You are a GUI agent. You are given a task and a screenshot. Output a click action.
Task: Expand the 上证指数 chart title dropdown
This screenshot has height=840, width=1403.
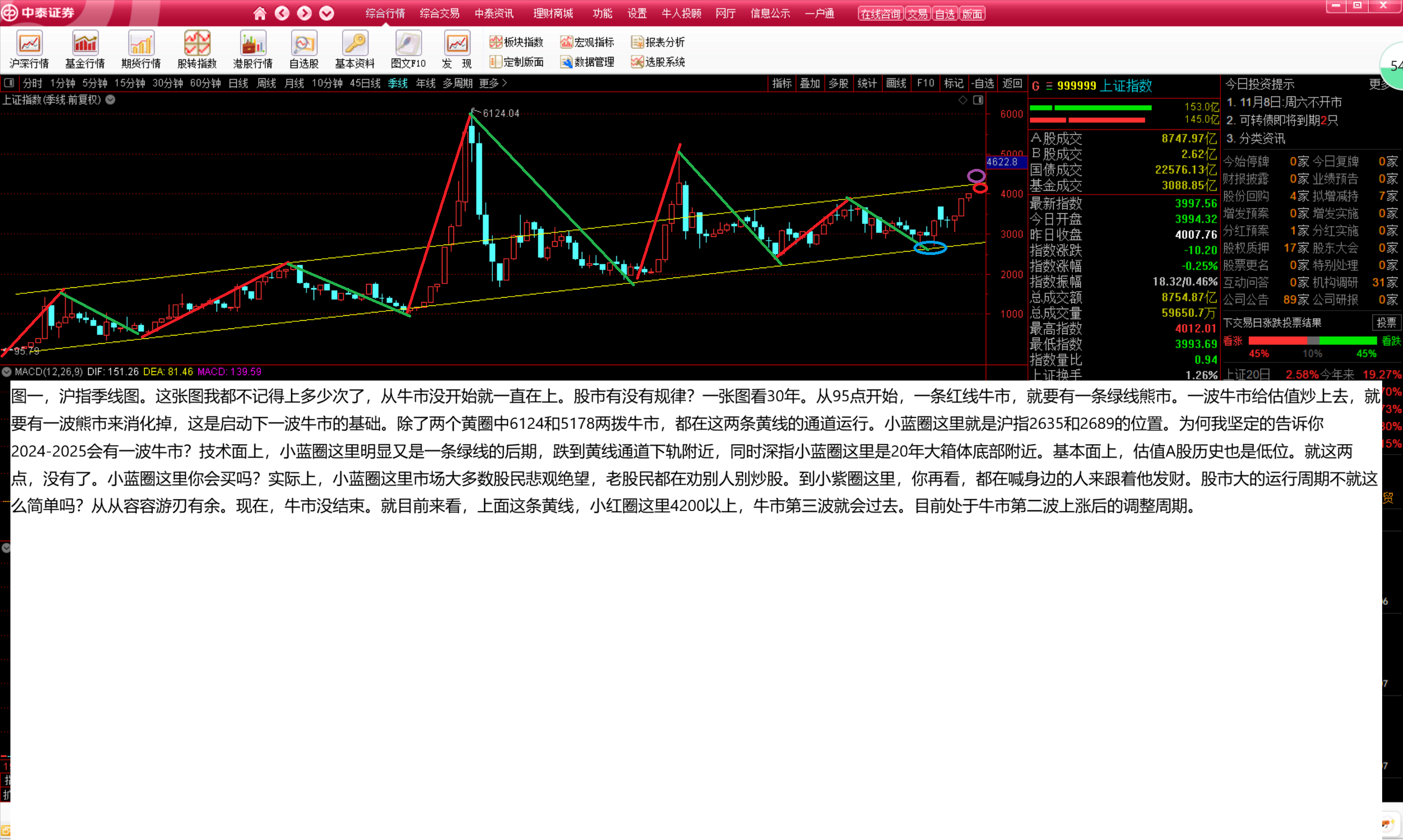point(111,100)
